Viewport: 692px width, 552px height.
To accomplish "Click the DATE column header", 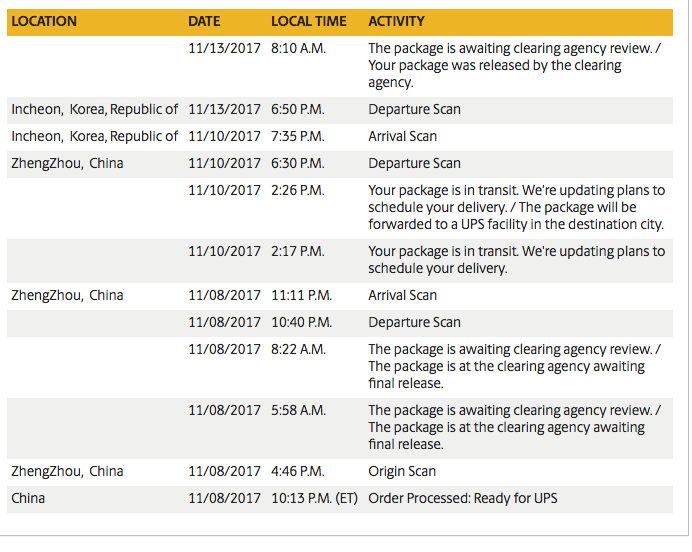I will point(204,21).
